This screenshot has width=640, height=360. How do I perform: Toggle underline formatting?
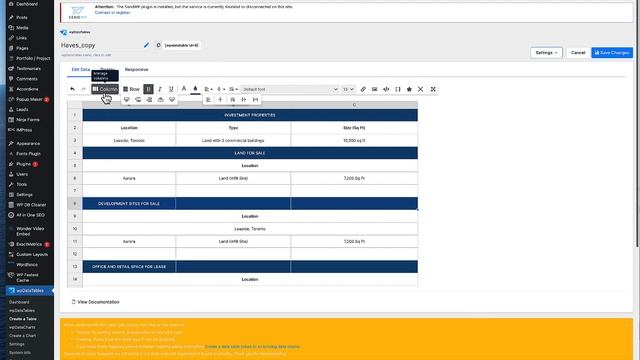pos(171,89)
